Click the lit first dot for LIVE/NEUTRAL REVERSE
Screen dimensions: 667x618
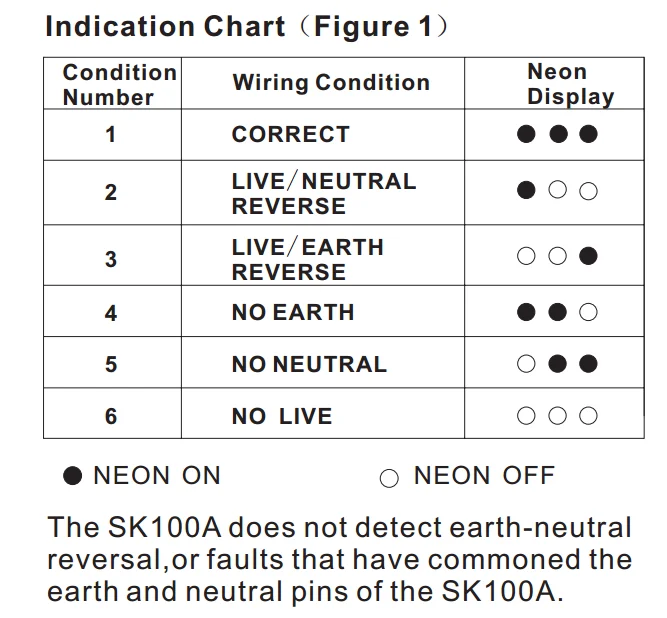pyautogui.click(x=527, y=191)
